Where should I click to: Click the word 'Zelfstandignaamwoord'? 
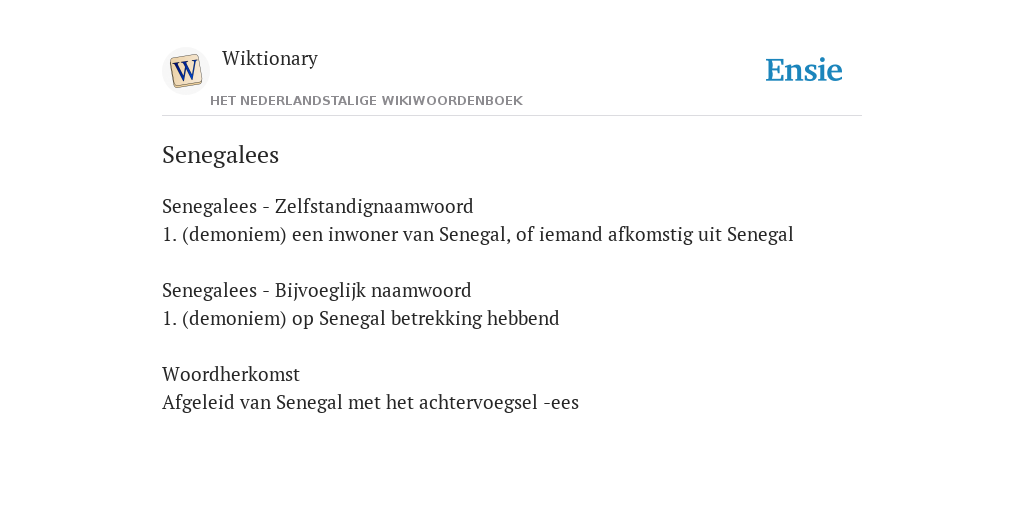[374, 206]
